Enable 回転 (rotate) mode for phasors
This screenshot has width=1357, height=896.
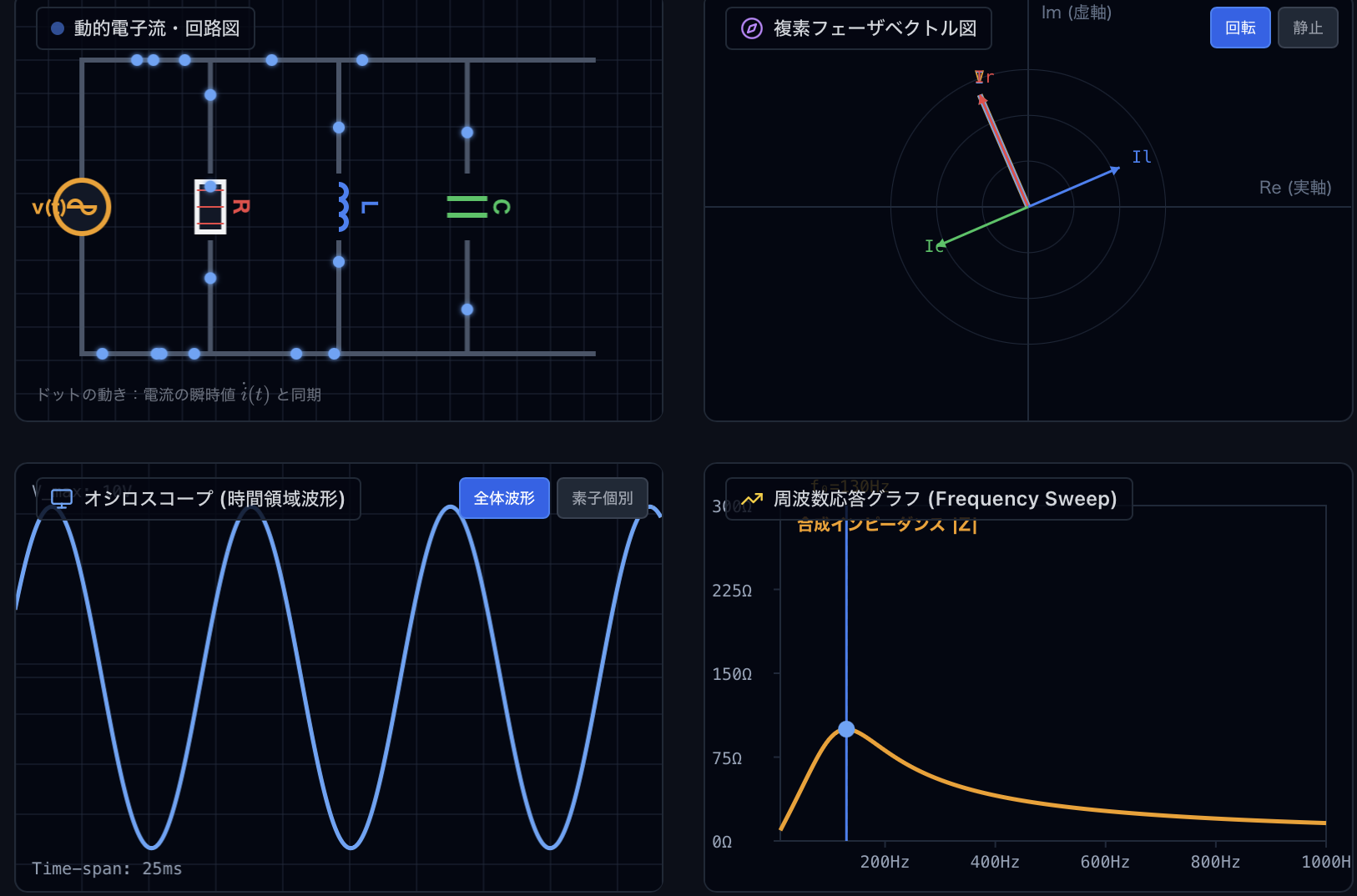pos(1240,28)
